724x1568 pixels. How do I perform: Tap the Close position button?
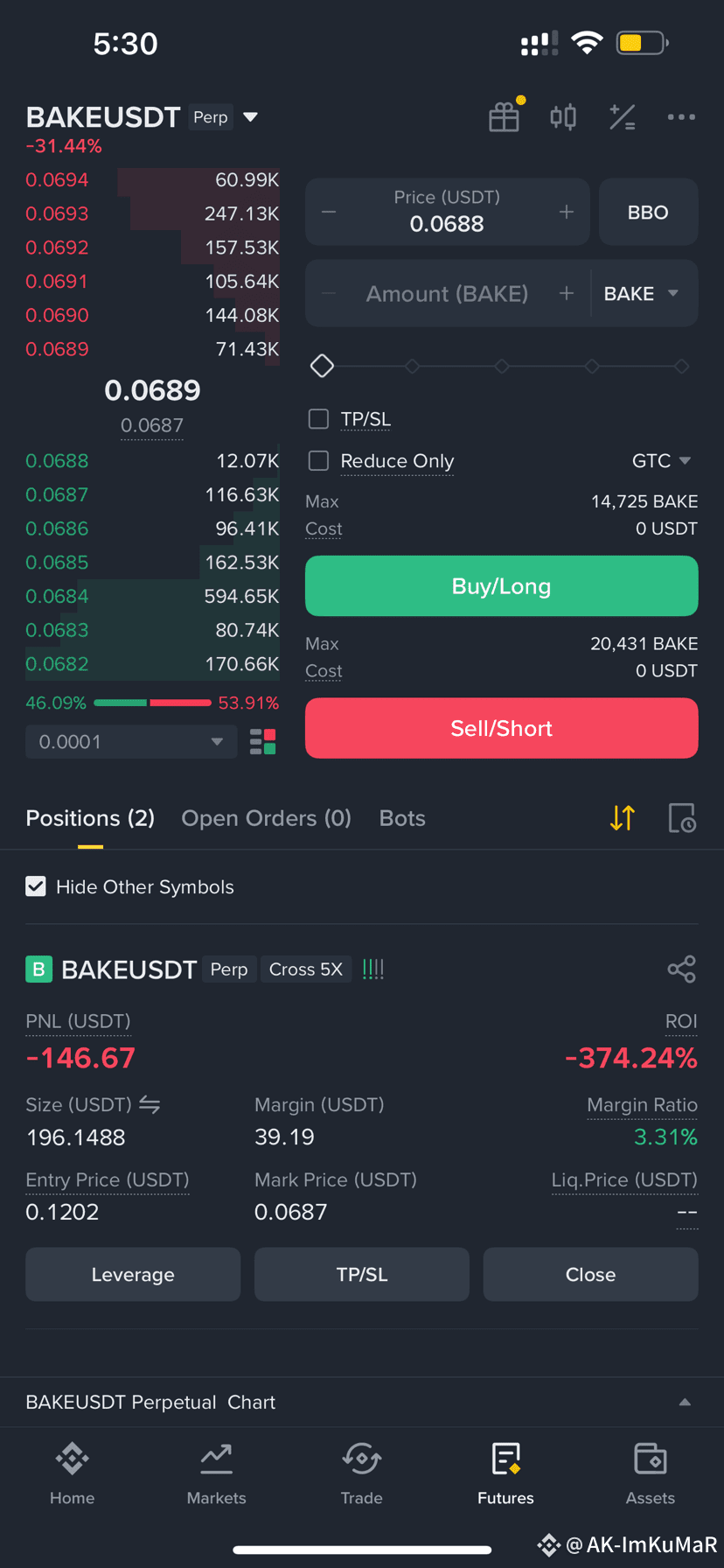[x=591, y=1275]
